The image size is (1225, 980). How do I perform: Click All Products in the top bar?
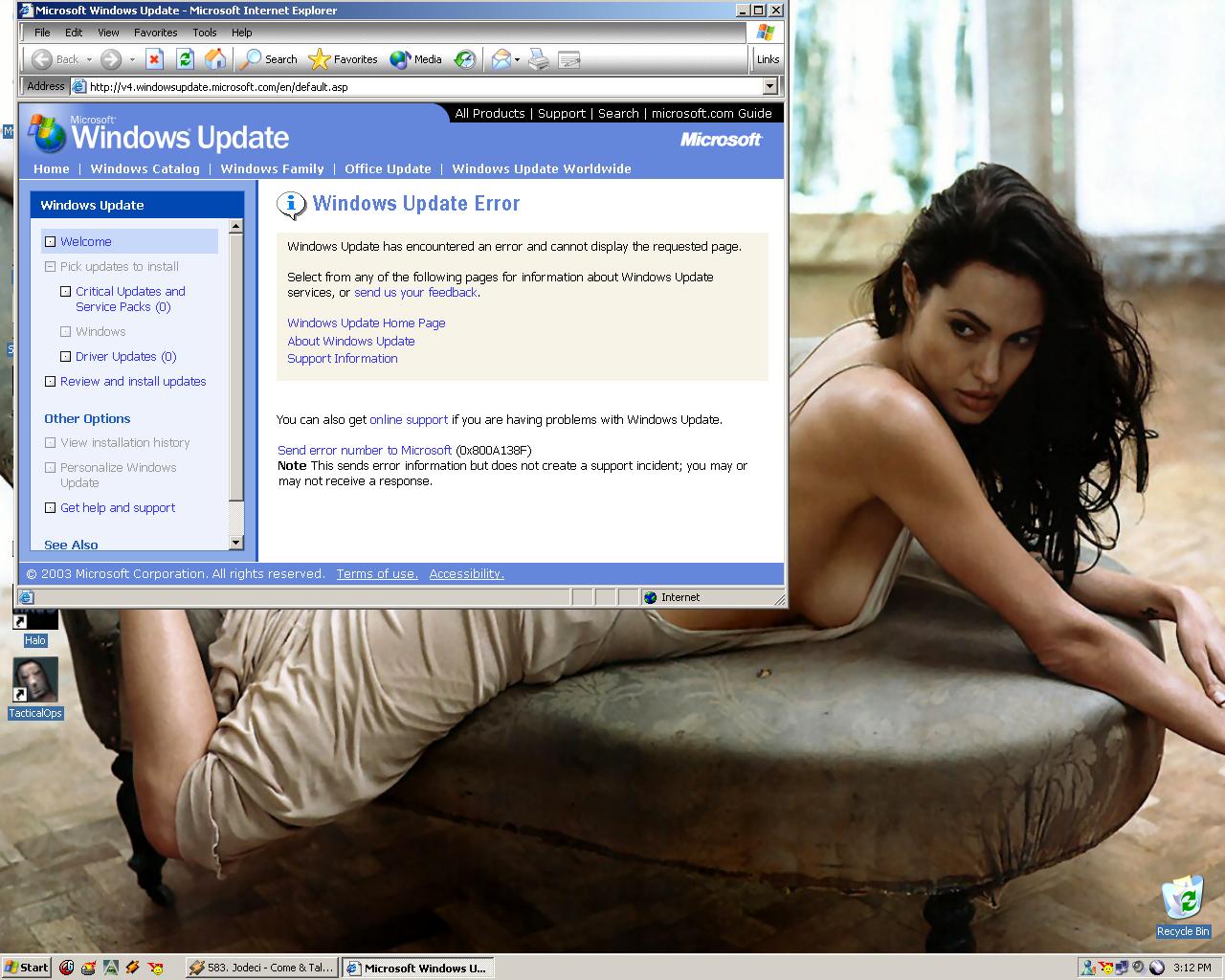click(x=490, y=113)
